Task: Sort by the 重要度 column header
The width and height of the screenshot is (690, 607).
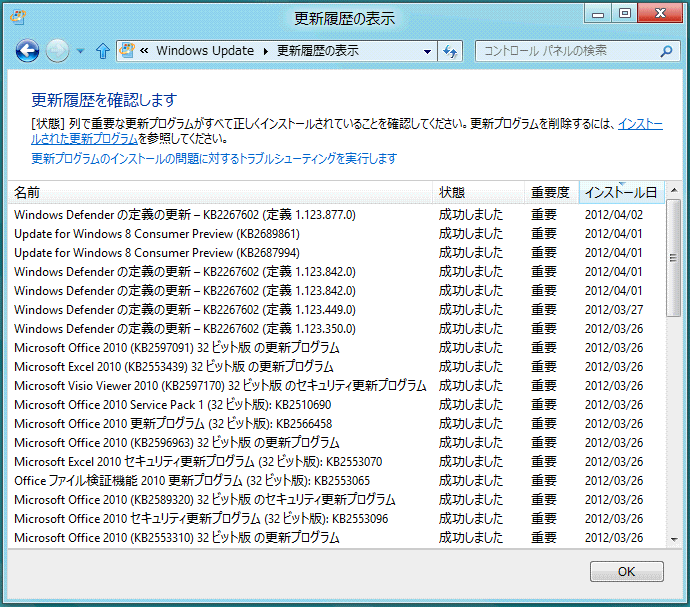Action: point(551,192)
